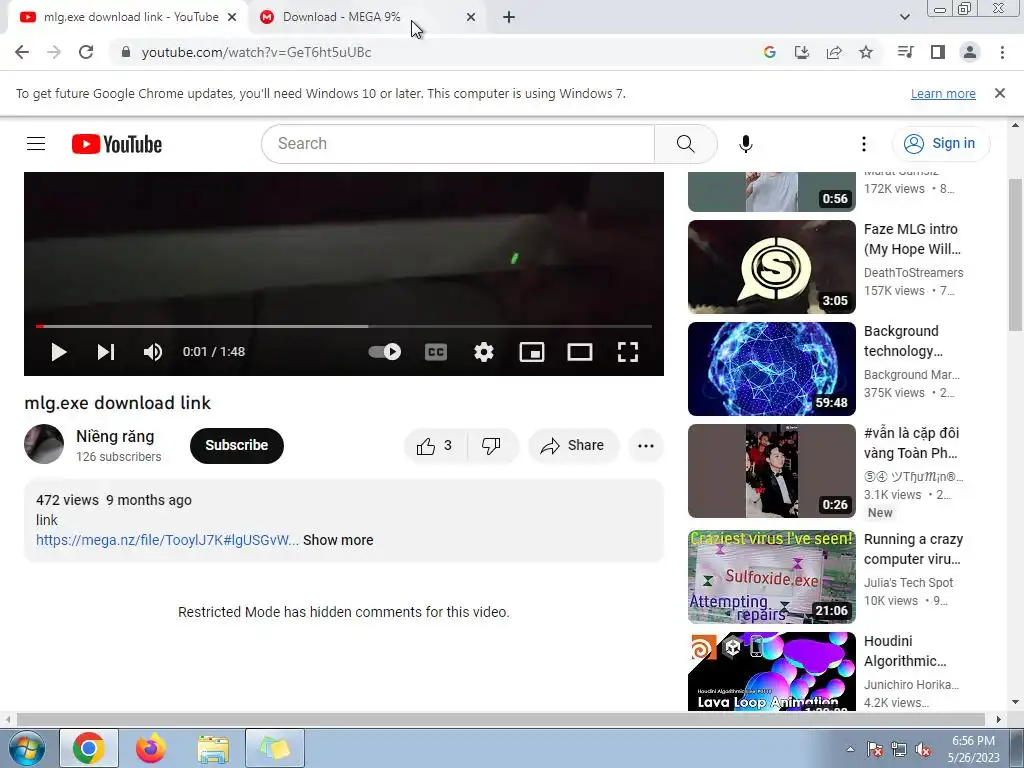Viewport: 1024px width, 768px height.
Task: Seek using the video progress bar
Action: (x=344, y=326)
